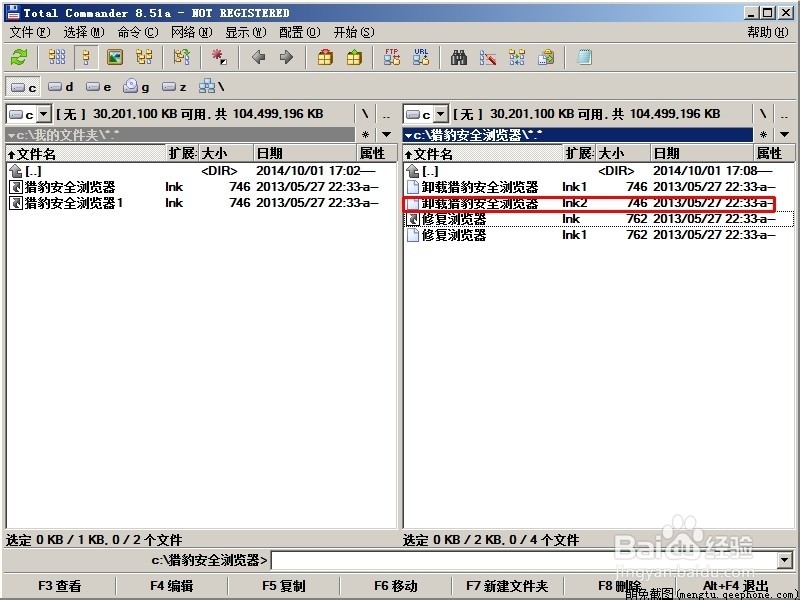The width and height of the screenshot is (800, 600).
Task: Sort left panel by 扩展 column header
Action: point(183,154)
